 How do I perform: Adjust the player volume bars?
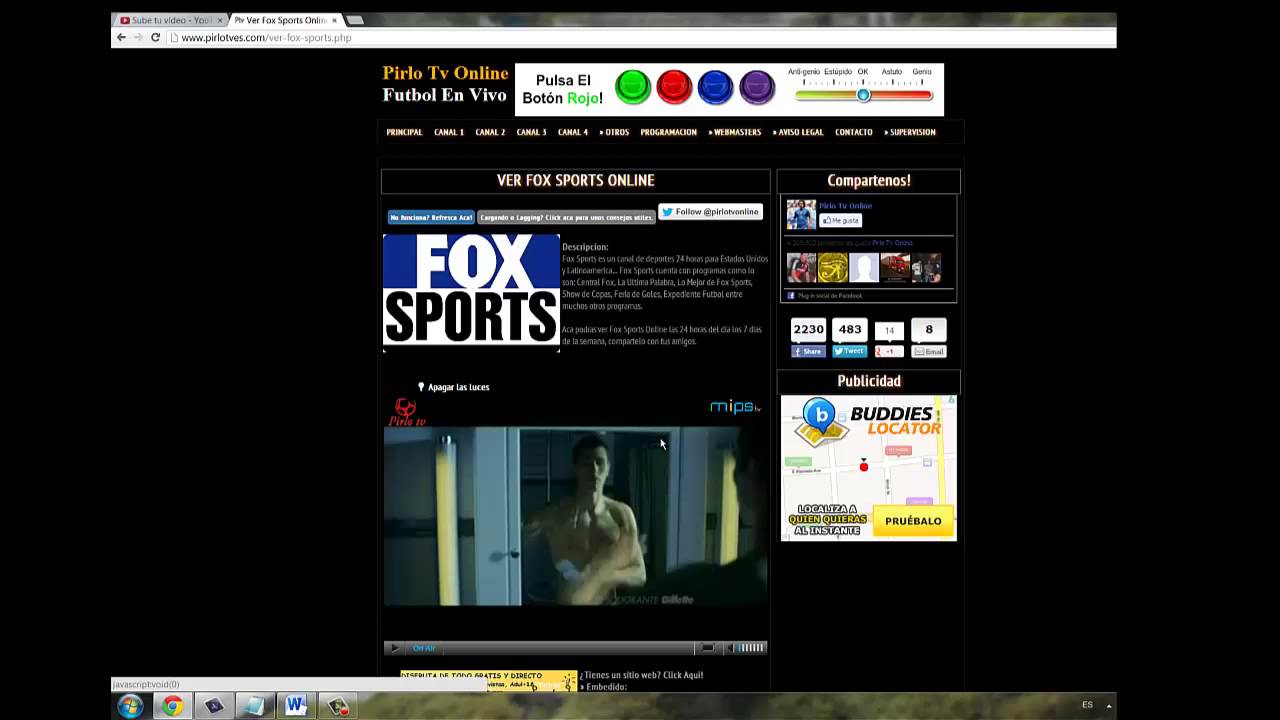(751, 648)
